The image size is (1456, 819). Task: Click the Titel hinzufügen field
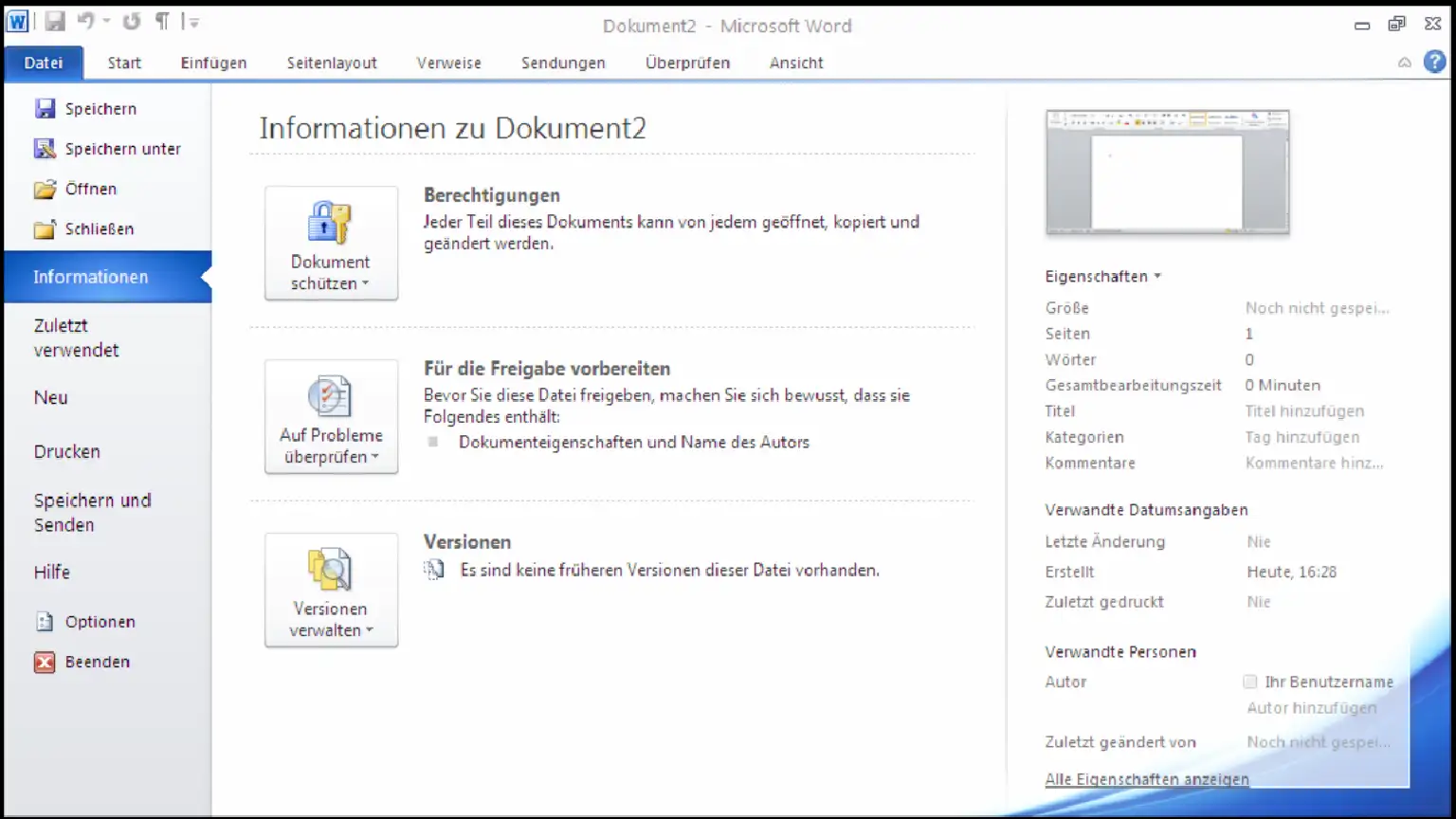pyautogui.click(x=1304, y=411)
